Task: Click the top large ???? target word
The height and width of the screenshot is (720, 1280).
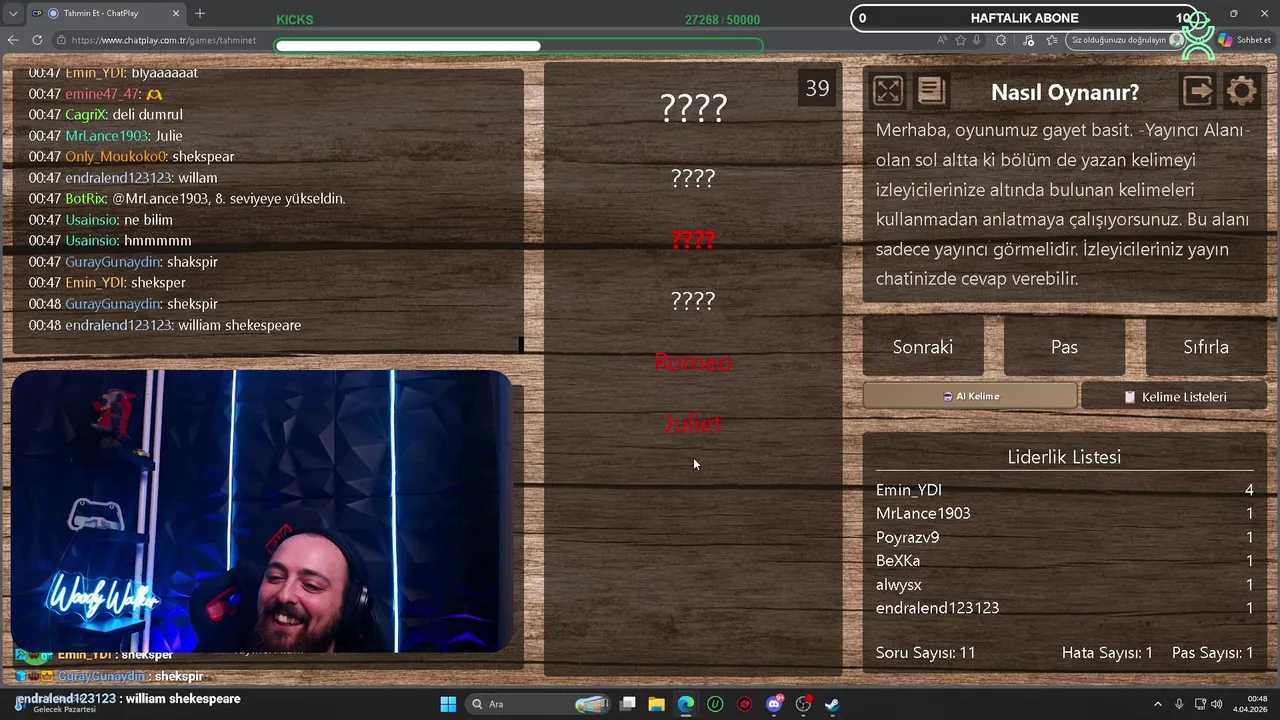Action: (693, 108)
